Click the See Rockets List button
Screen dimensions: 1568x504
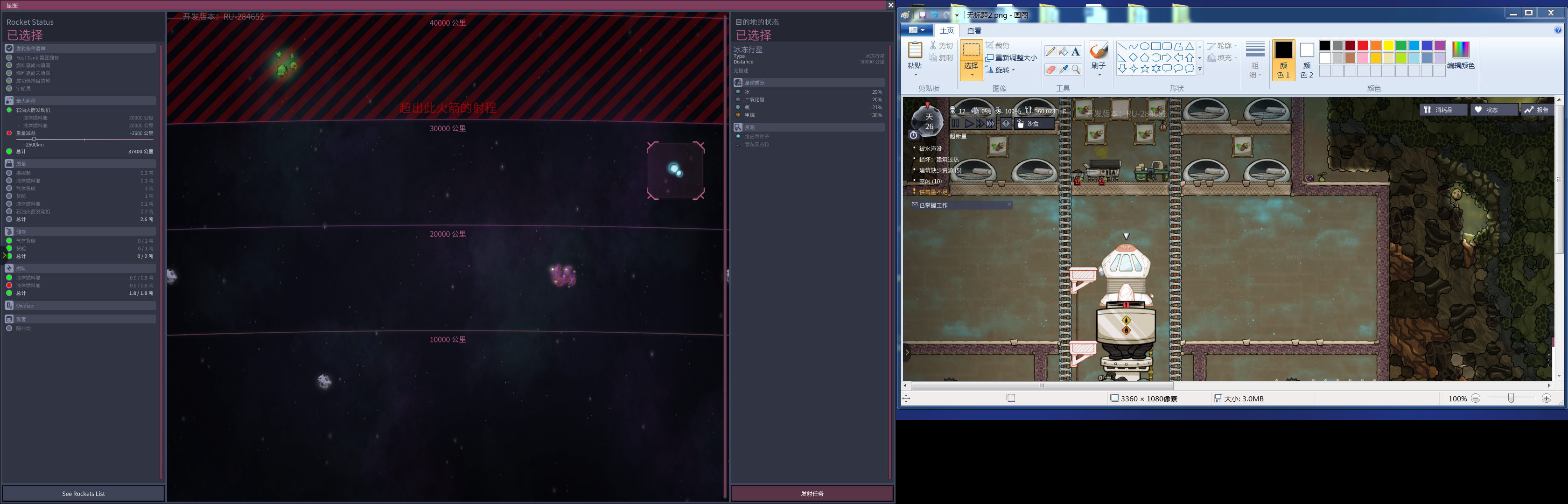coord(84,493)
